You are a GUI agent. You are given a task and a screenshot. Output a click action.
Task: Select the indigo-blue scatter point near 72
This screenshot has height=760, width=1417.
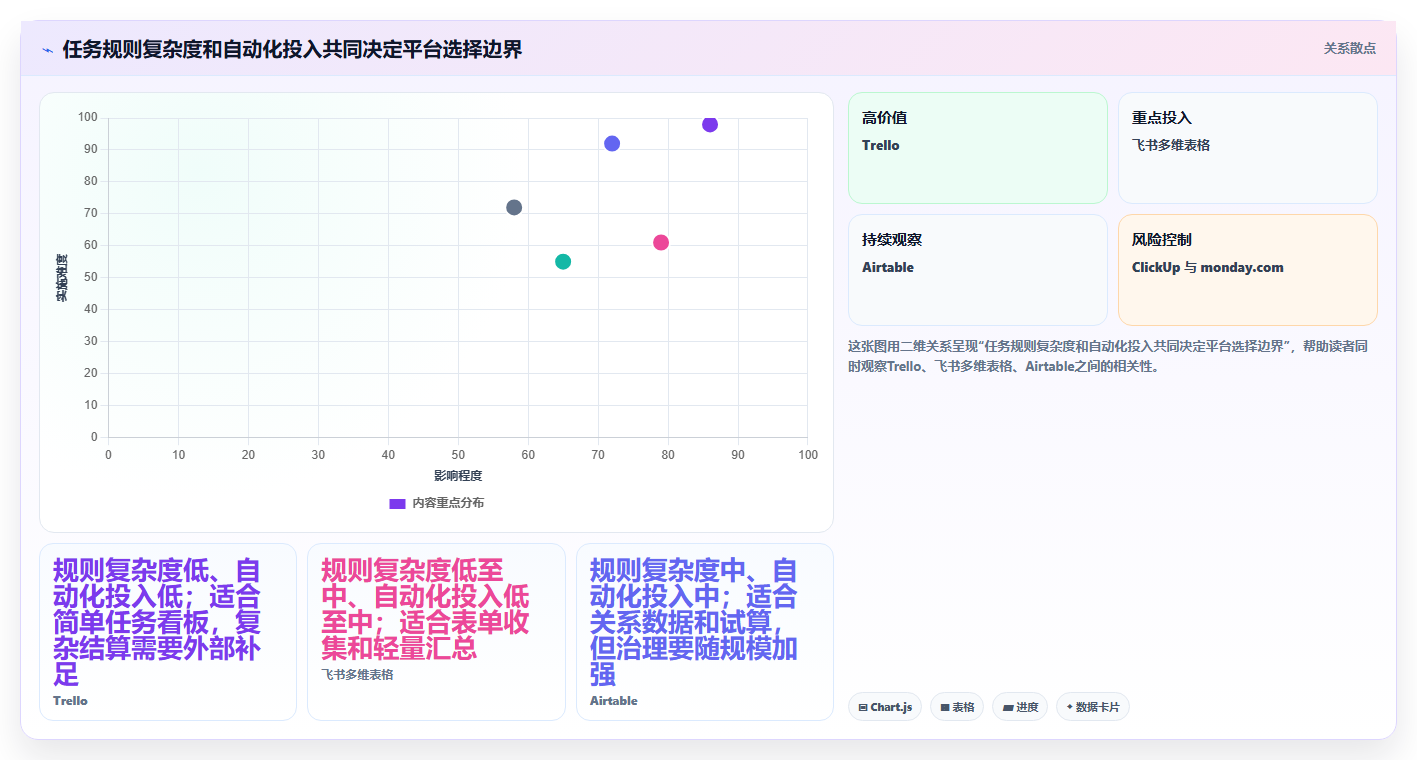tap(612, 143)
